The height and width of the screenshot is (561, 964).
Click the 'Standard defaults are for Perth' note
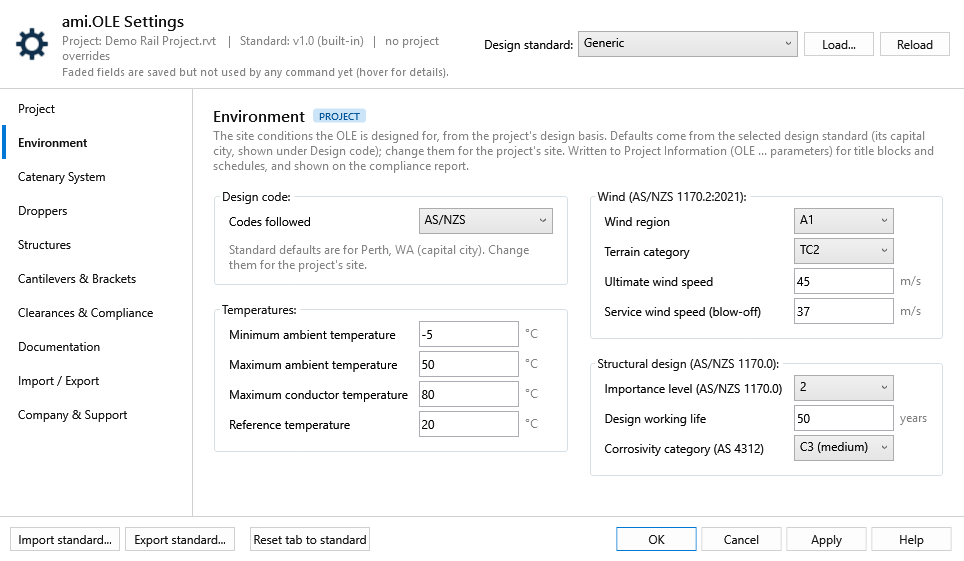coord(379,257)
